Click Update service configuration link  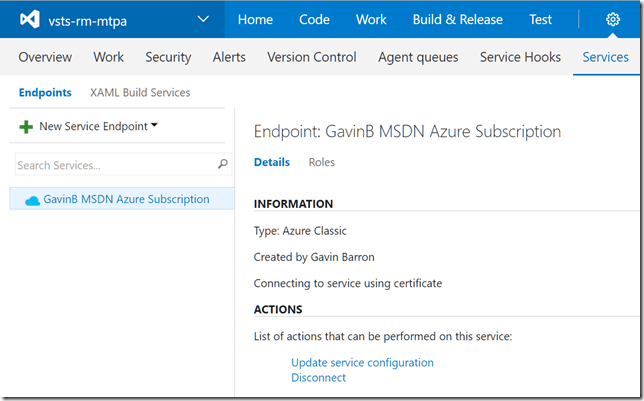click(x=362, y=362)
